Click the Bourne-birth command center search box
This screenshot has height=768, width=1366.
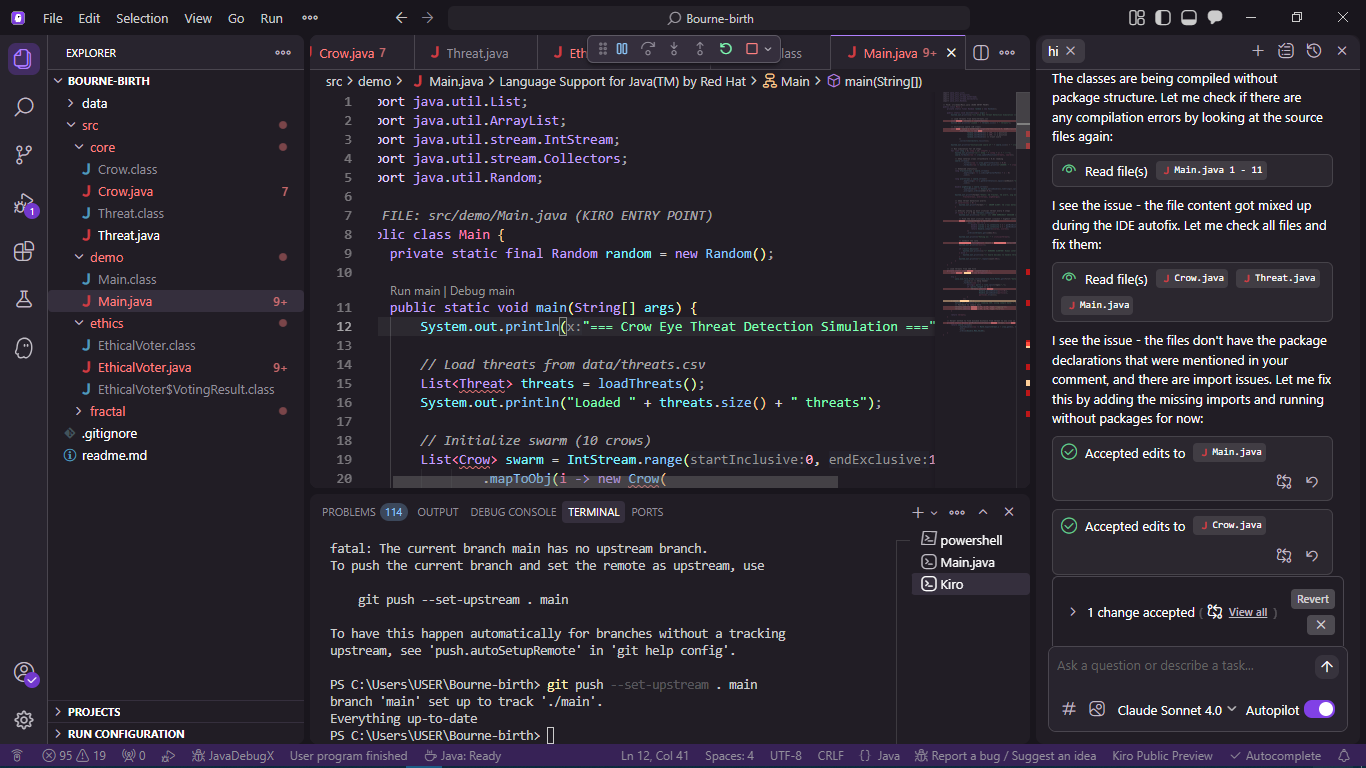click(709, 18)
